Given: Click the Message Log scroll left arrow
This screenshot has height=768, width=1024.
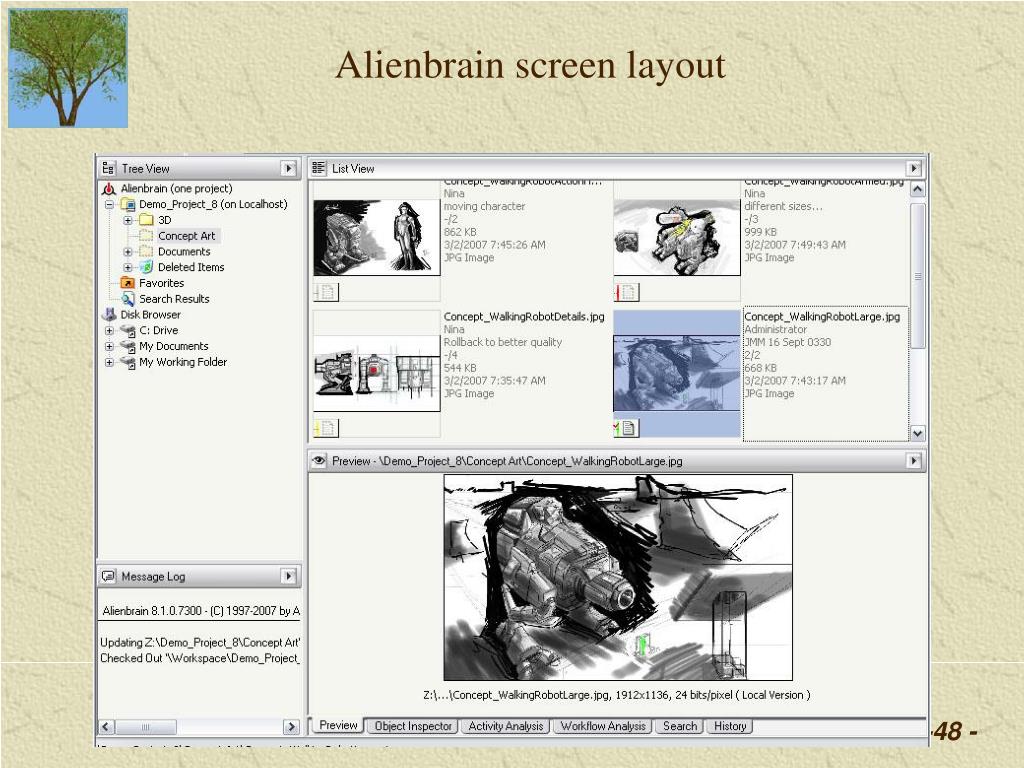Looking at the screenshot, I should click(x=106, y=726).
